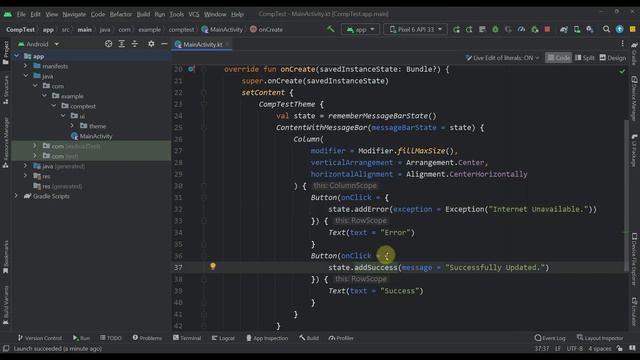Open the Refactor menu
640x360 pixels.
(120, 14)
